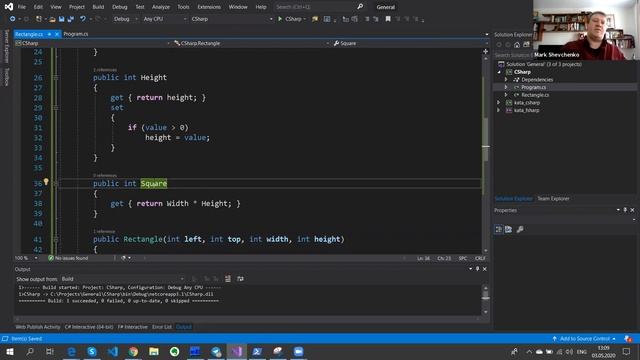Open the Windows Start menu
The image size is (640, 360).
pyautogui.click(x=9, y=351)
